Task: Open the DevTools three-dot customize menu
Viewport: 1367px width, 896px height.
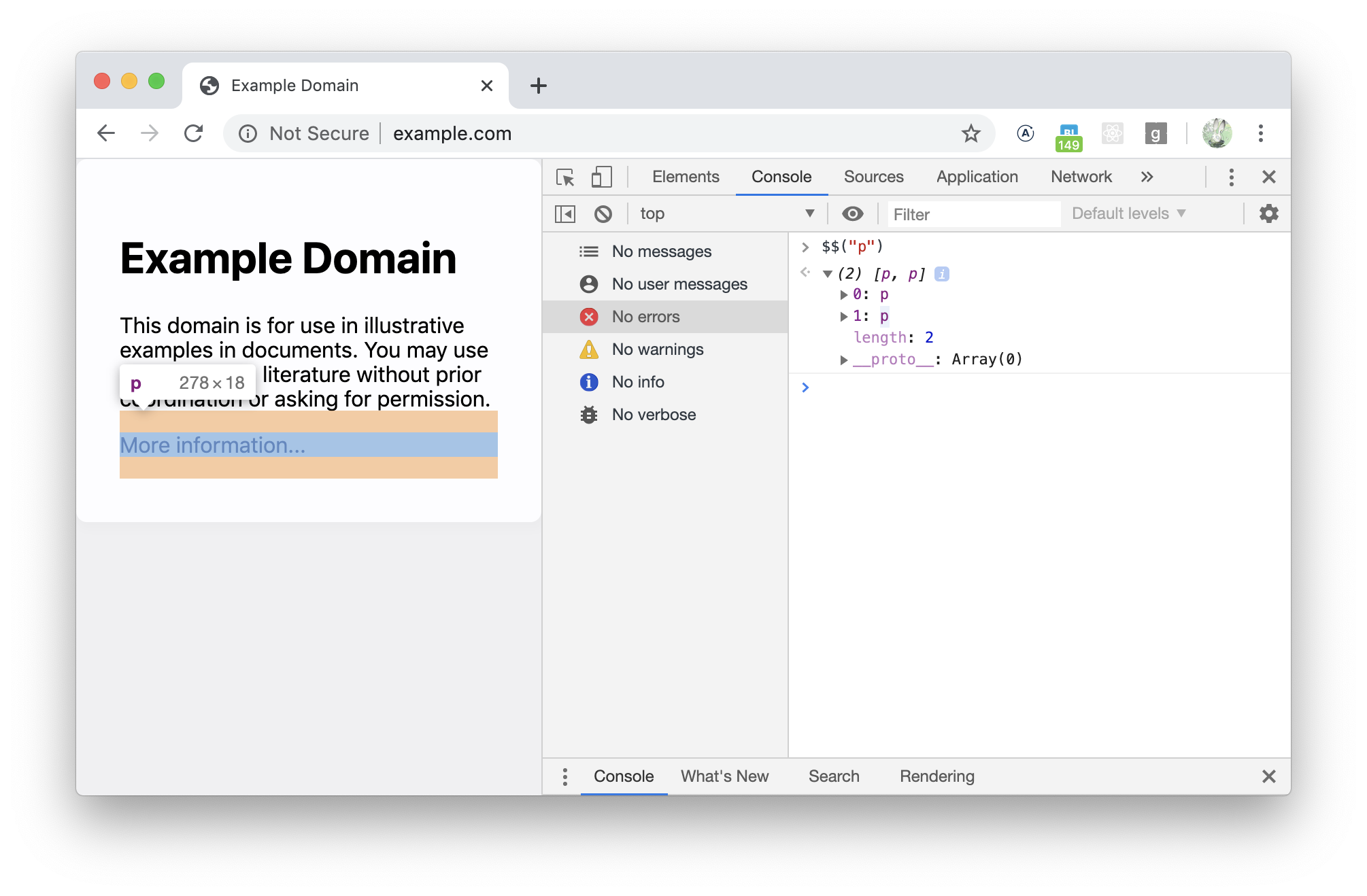Action: click(1231, 177)
